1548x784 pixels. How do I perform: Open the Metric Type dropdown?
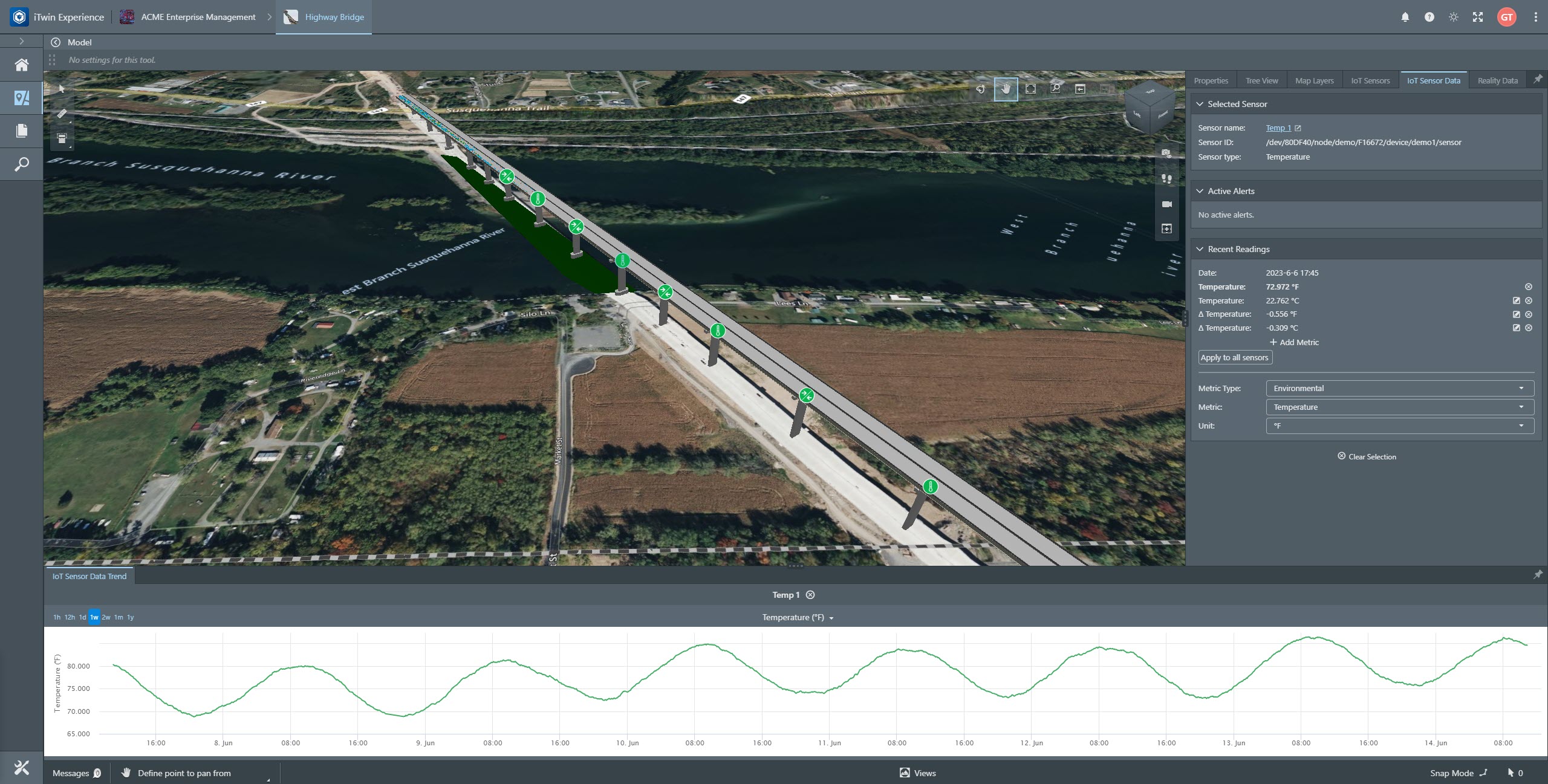pyautogui.click(x=1399, y=388)
